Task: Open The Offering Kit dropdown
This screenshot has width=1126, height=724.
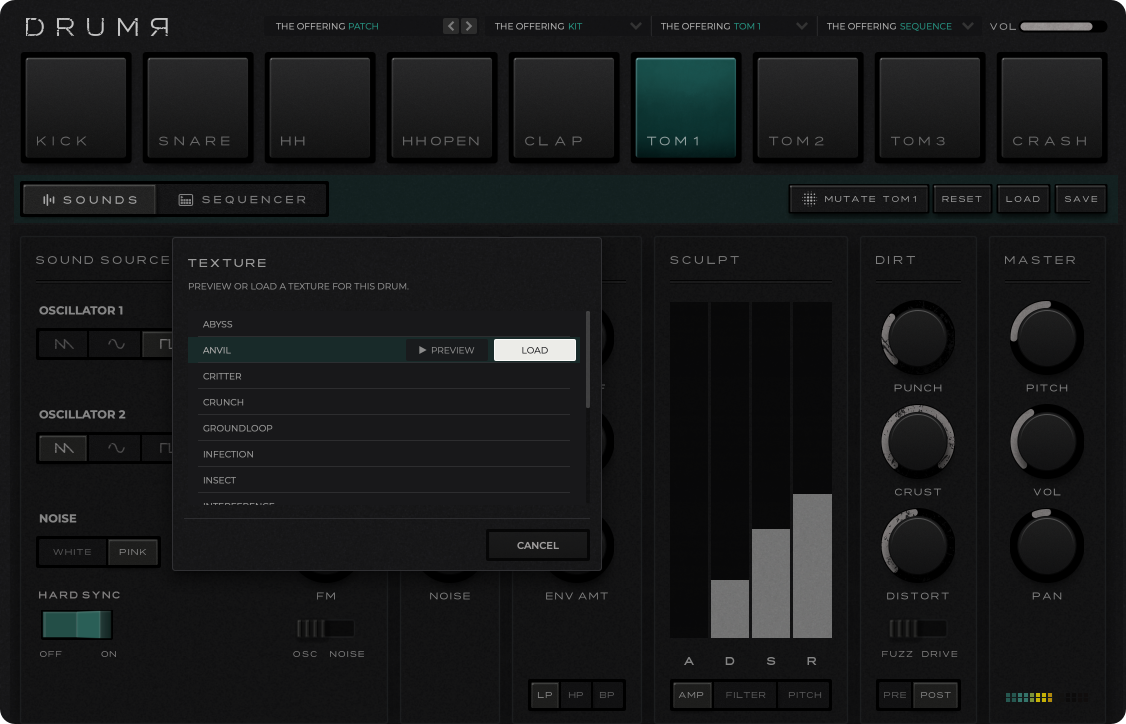Action: [x=567, y=26]
